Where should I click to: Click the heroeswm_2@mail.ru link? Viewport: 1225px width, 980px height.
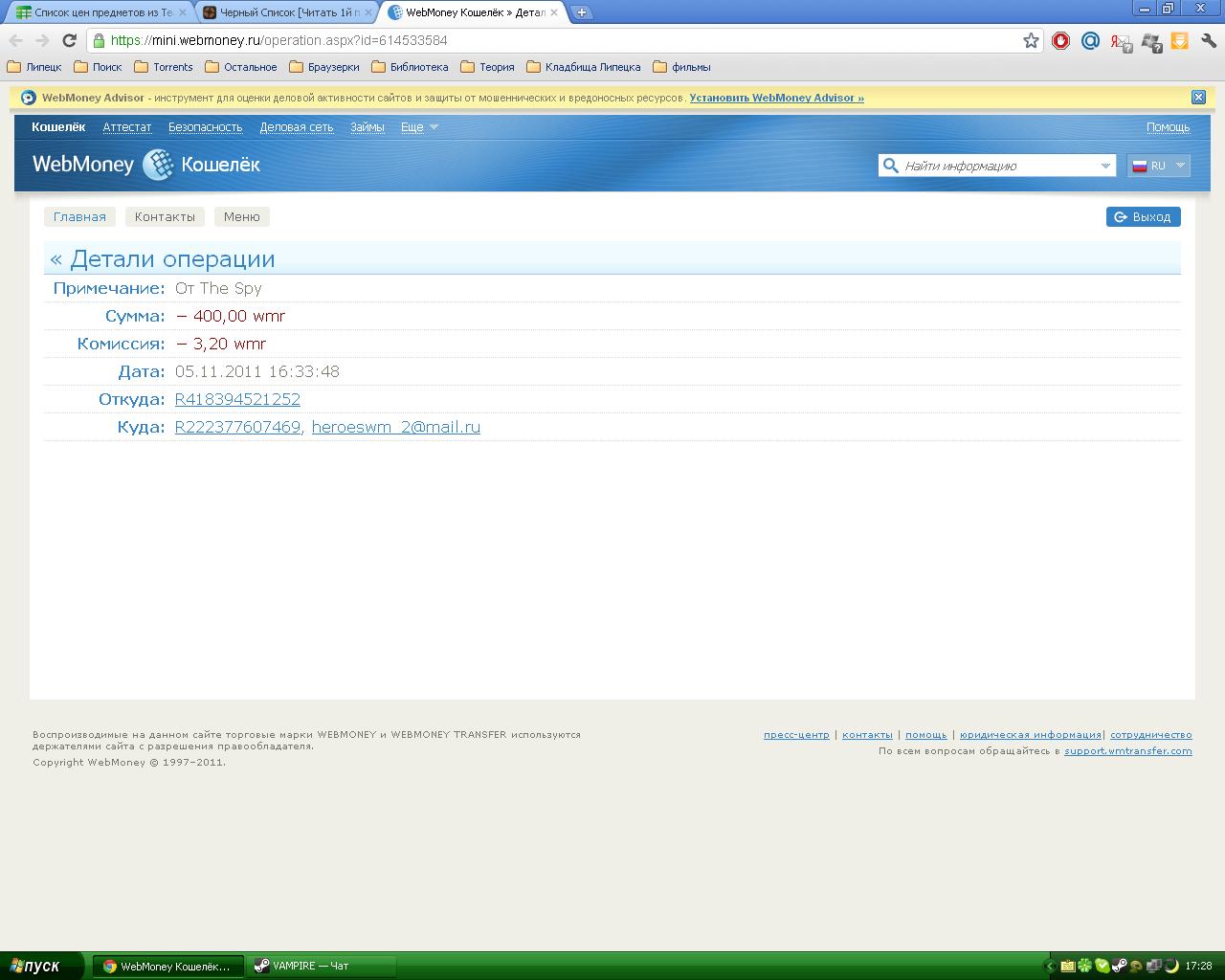pos(396,427)
